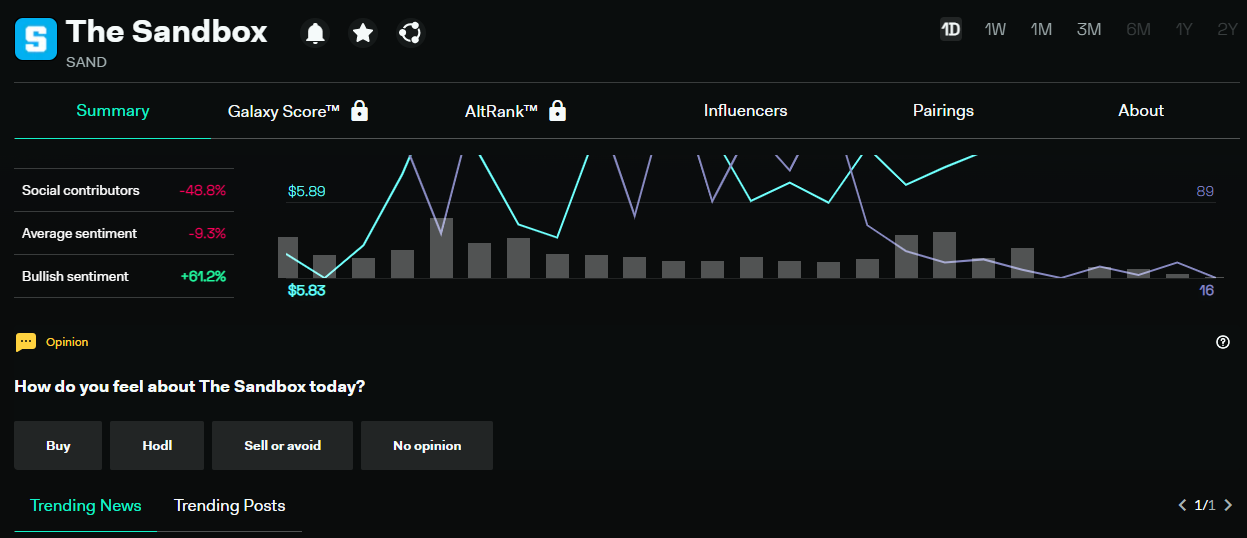
Task: Go to previous trending page arrow
Action: coord(1183,505)
